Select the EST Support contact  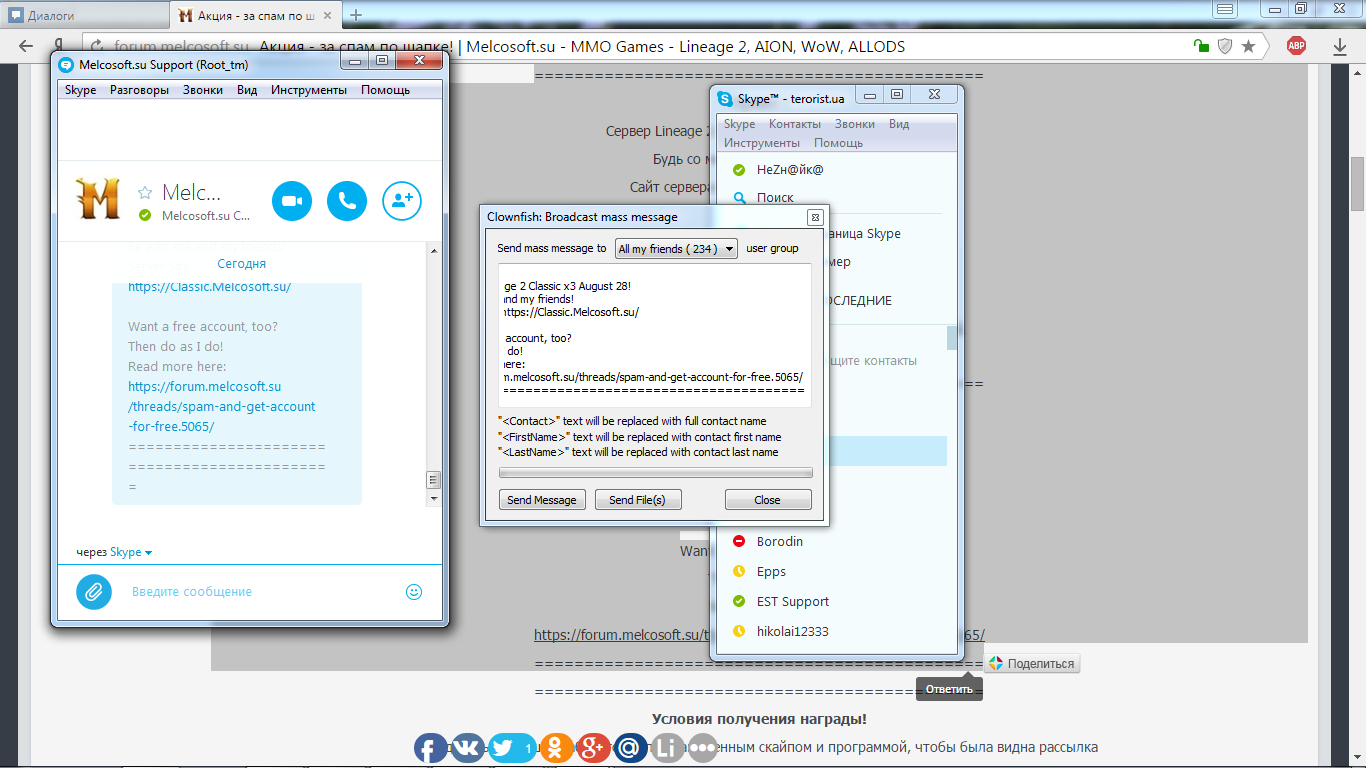pyautogui.click(x=793, y=602)
